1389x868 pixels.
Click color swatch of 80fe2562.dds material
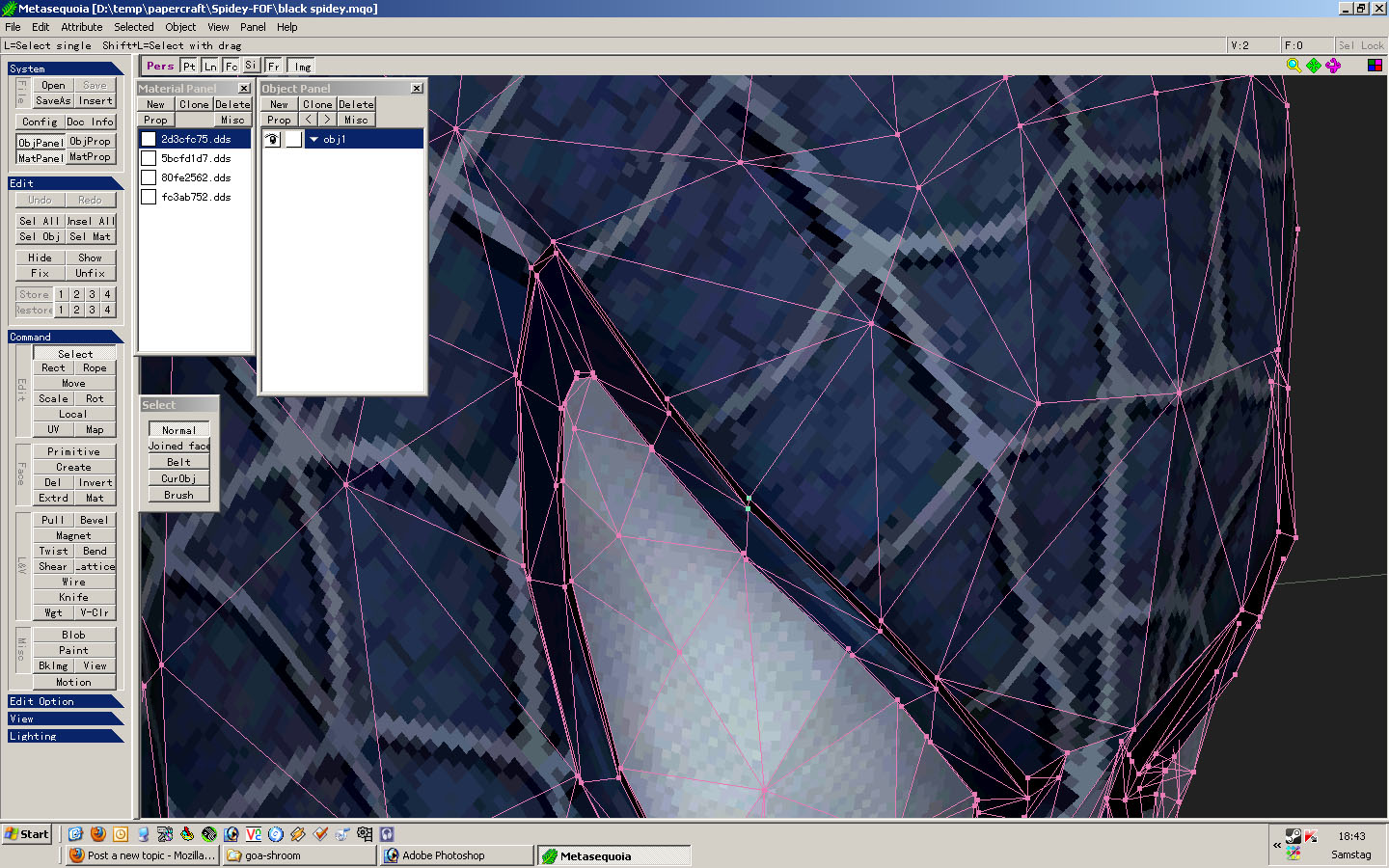(x=149, y=177)
